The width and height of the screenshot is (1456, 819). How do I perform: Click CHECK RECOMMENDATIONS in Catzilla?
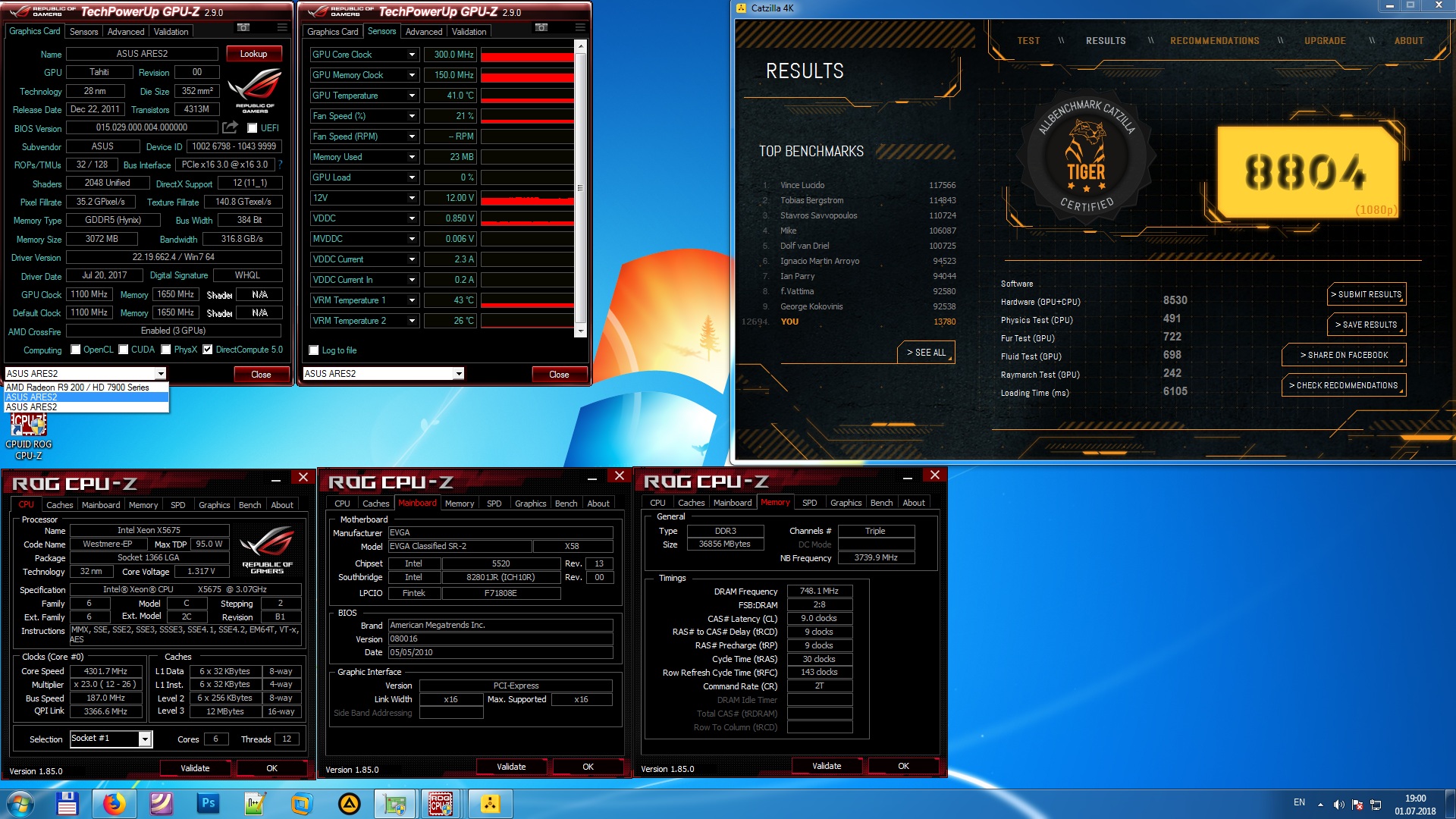click(x=1344, y=385)
